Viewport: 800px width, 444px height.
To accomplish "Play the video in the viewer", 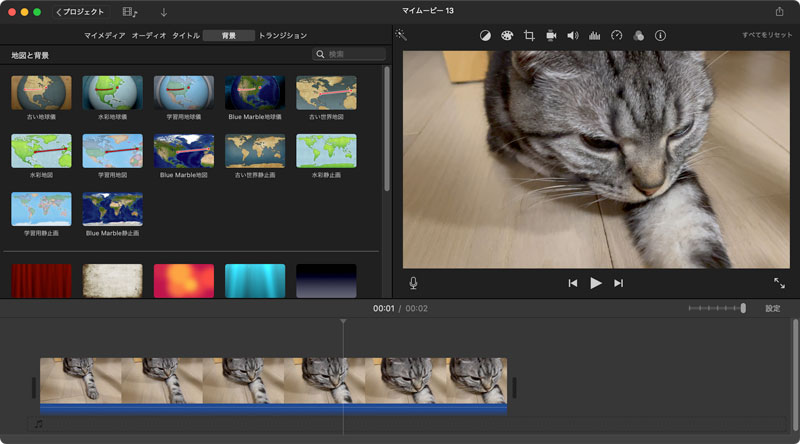I will click(596, 283).
